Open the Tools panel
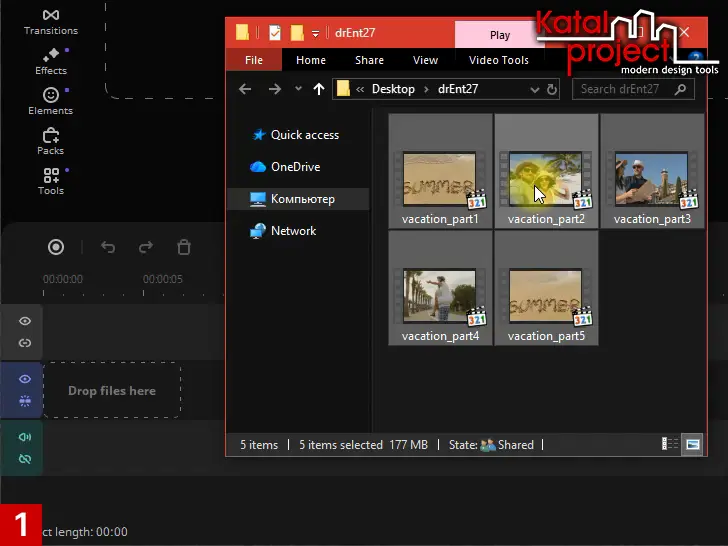Image resolution: width=728 pixels, height=546 pixels. [x=51, y=182]
